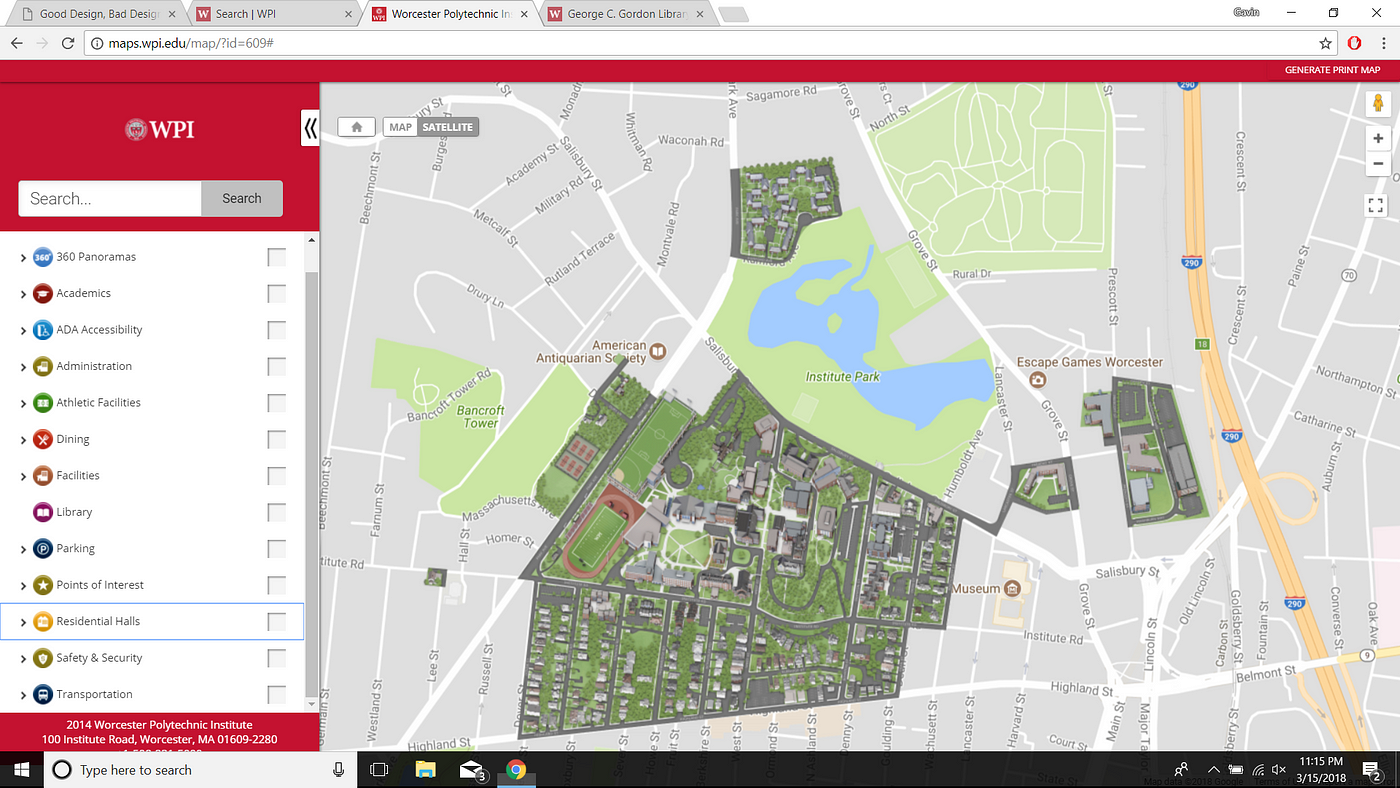Toggle fullscreen map view
The width and height of the screenshot is (1400, 788).
[x=1376, y=206]
